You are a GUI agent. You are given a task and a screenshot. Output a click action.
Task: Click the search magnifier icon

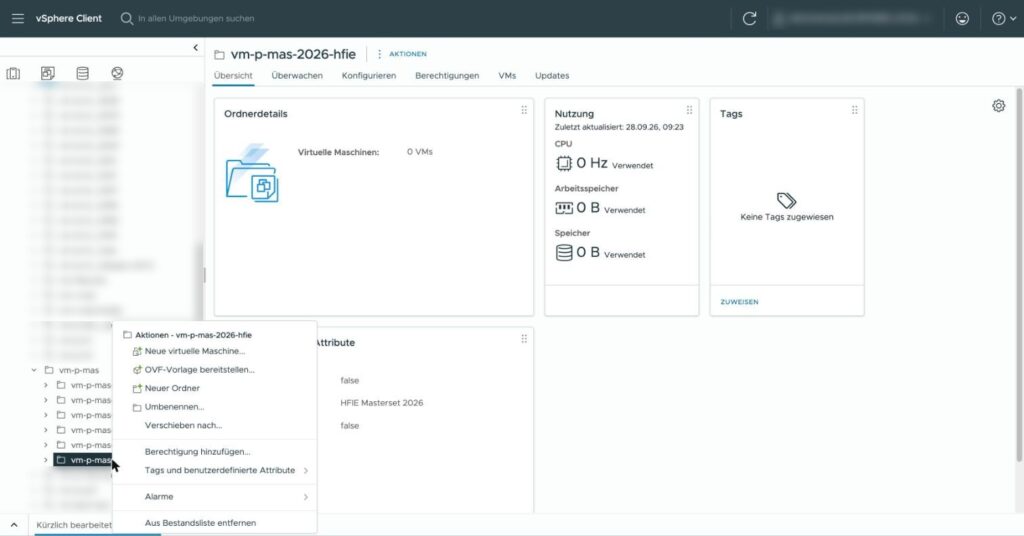coord(127,18)
